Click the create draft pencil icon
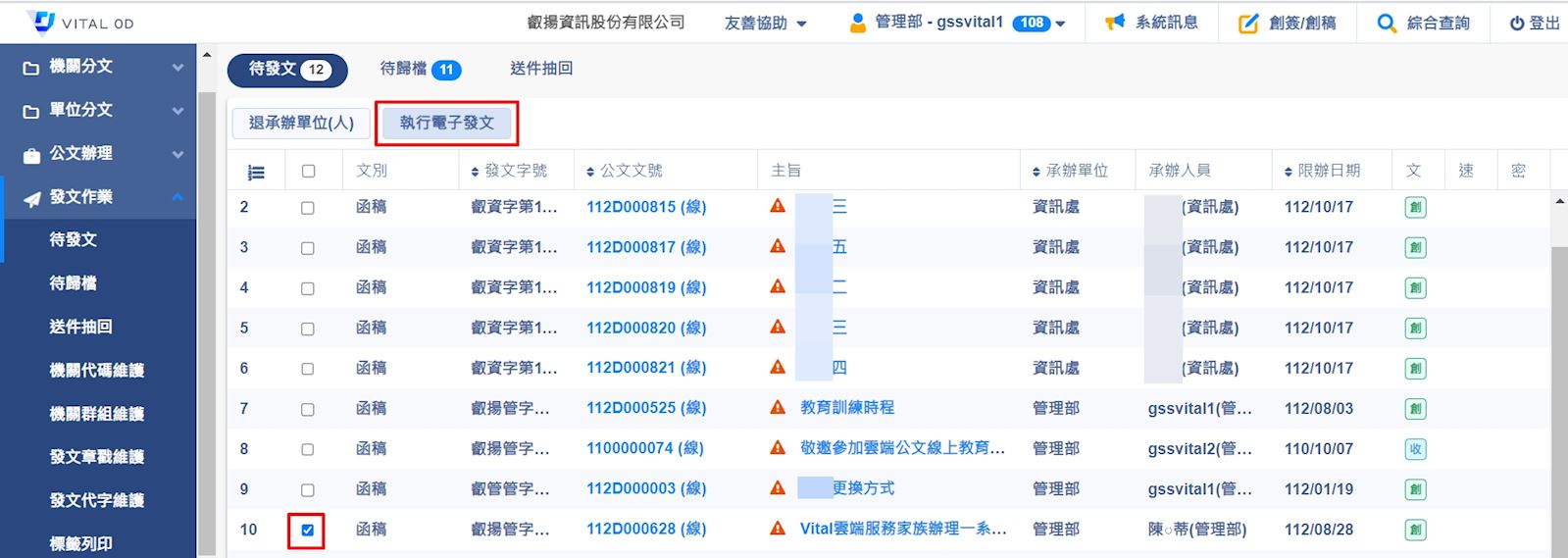The height and width of the screenshot is (558, 1568). [x=1247, y=23]
